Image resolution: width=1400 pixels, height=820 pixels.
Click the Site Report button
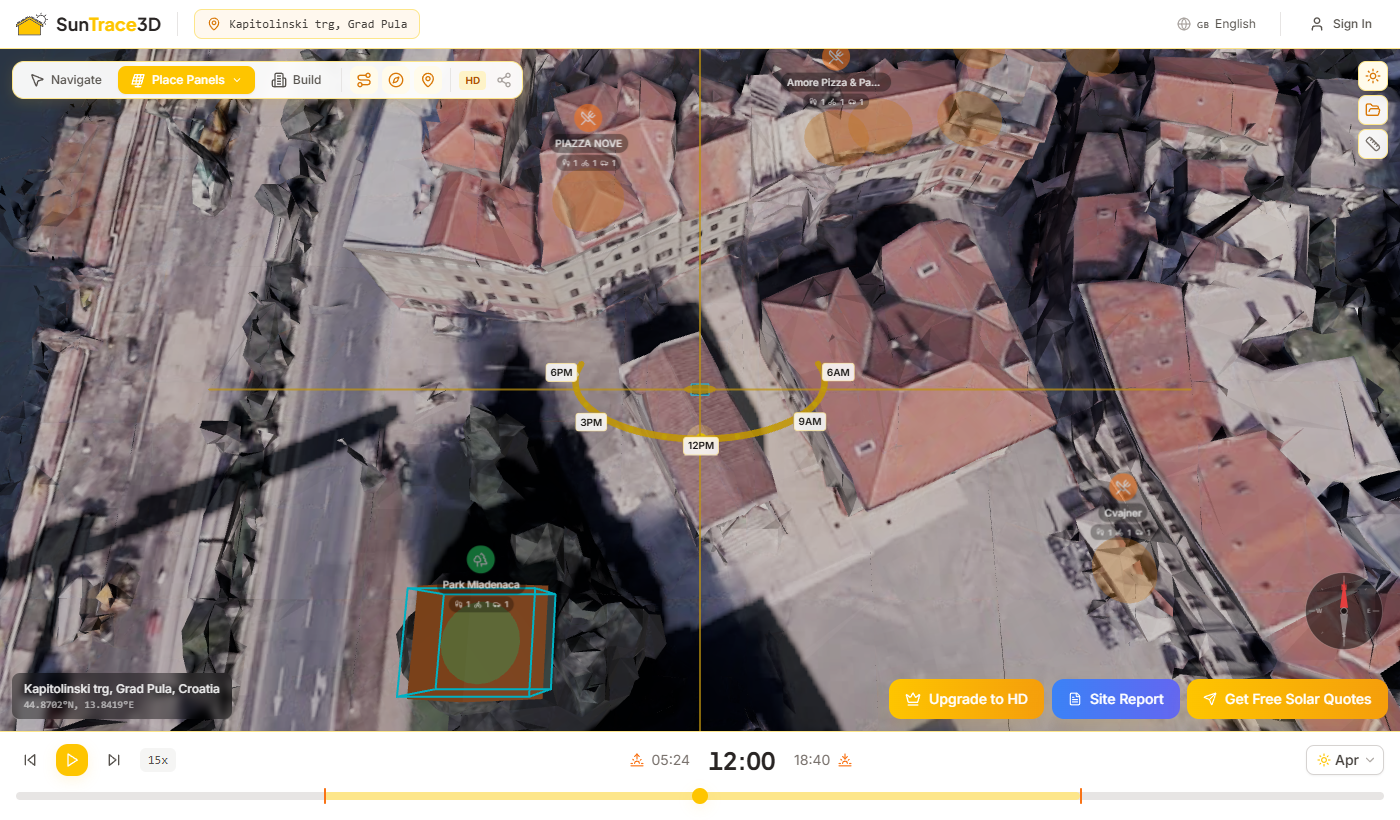click(1115, 699)
